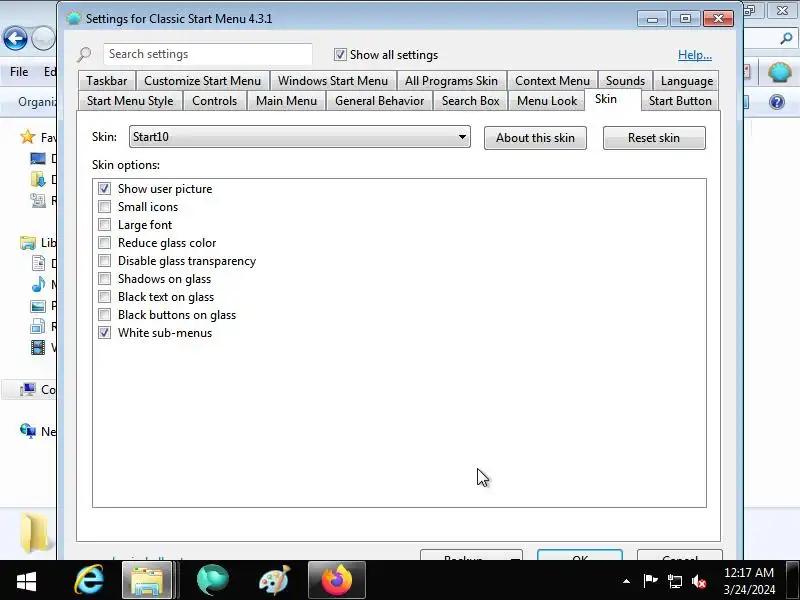
Task: Open the Language tab
Action: (x=687, y=81)
